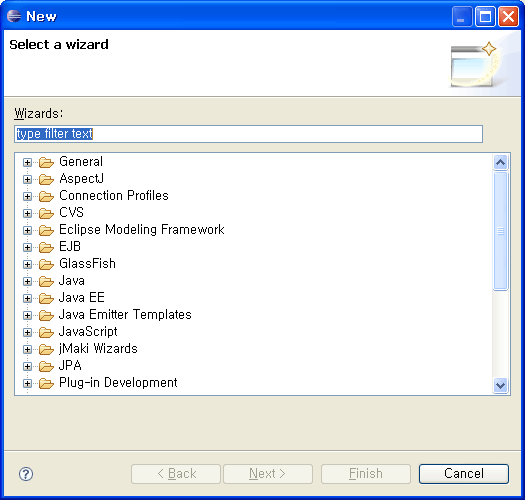Click the wizard list scroll up arrow
This screenshot has height=500, width=525.
pos(501,163)
